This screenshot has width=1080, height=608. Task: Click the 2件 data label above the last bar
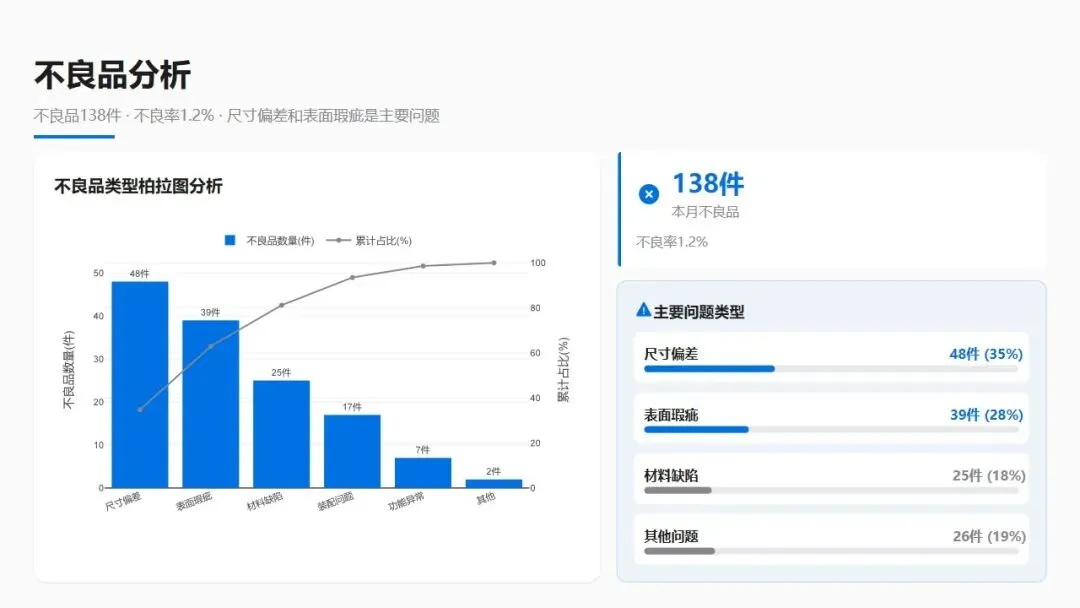tap(493, 472)
